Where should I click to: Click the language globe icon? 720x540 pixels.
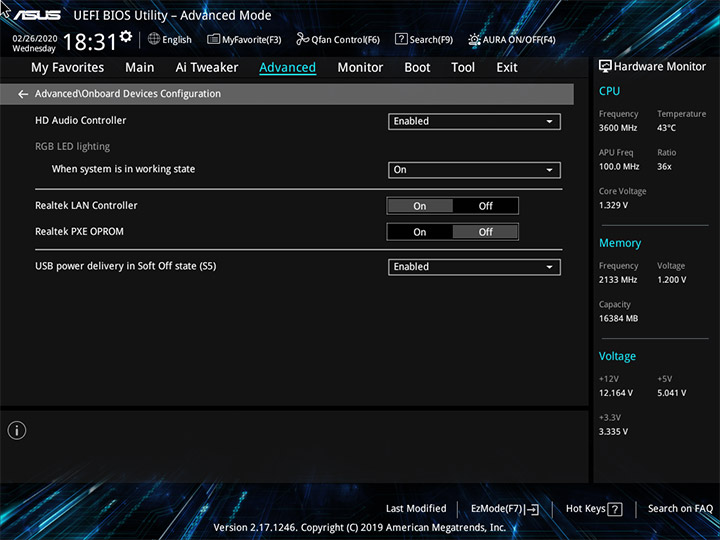(154, 39)
